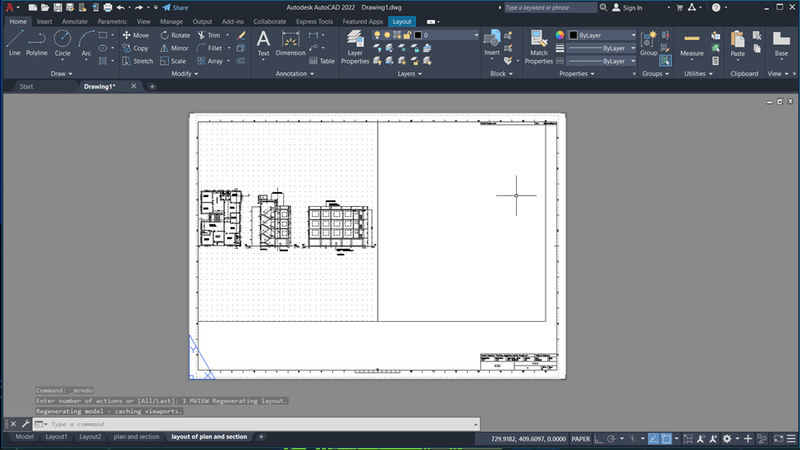Image resolution: width=800 pixels, height=450 pixels.
Task: Add a new layout with plus button
Action: coord(261,437)
